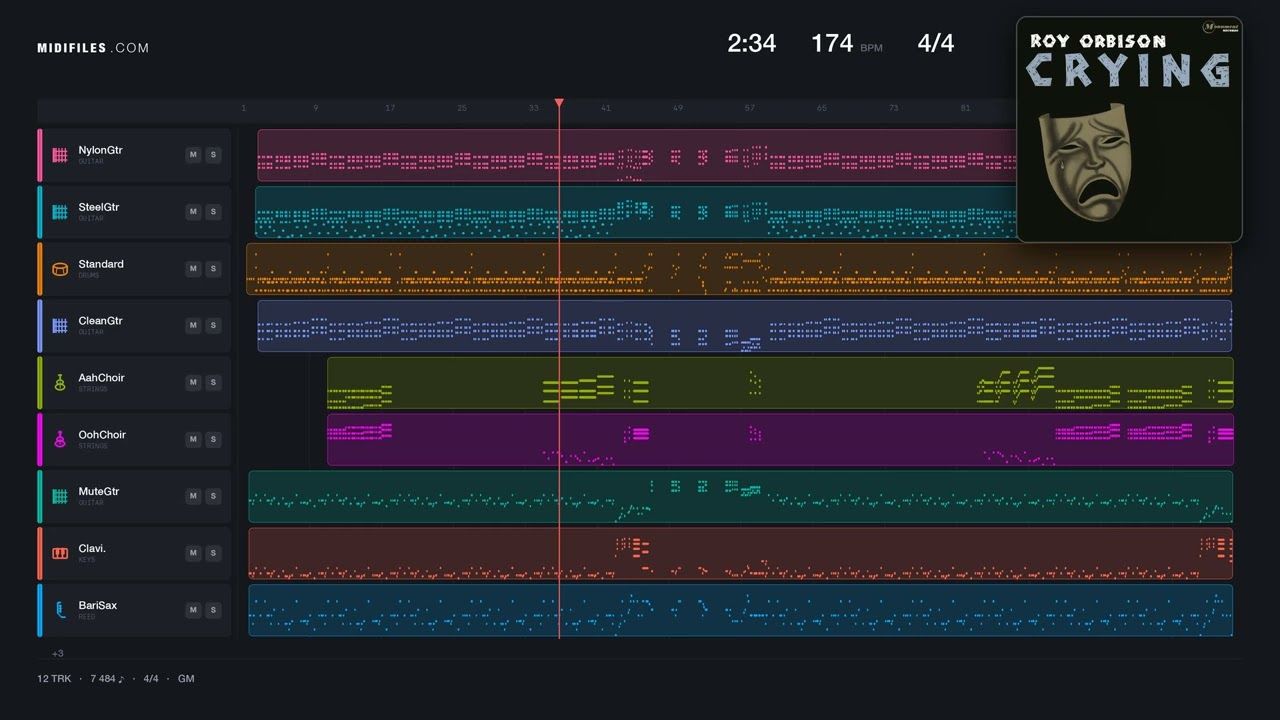
Task: Select the MuteGtr track name
Action: 99,492
